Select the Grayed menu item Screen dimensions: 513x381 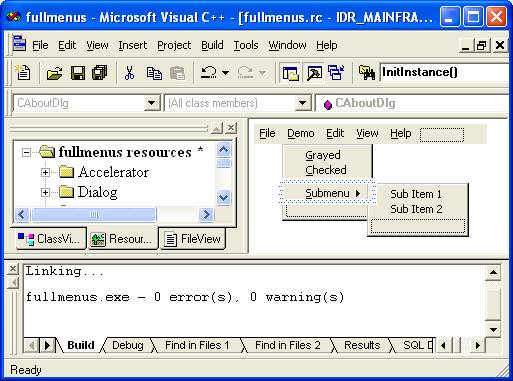click(323, 155)
